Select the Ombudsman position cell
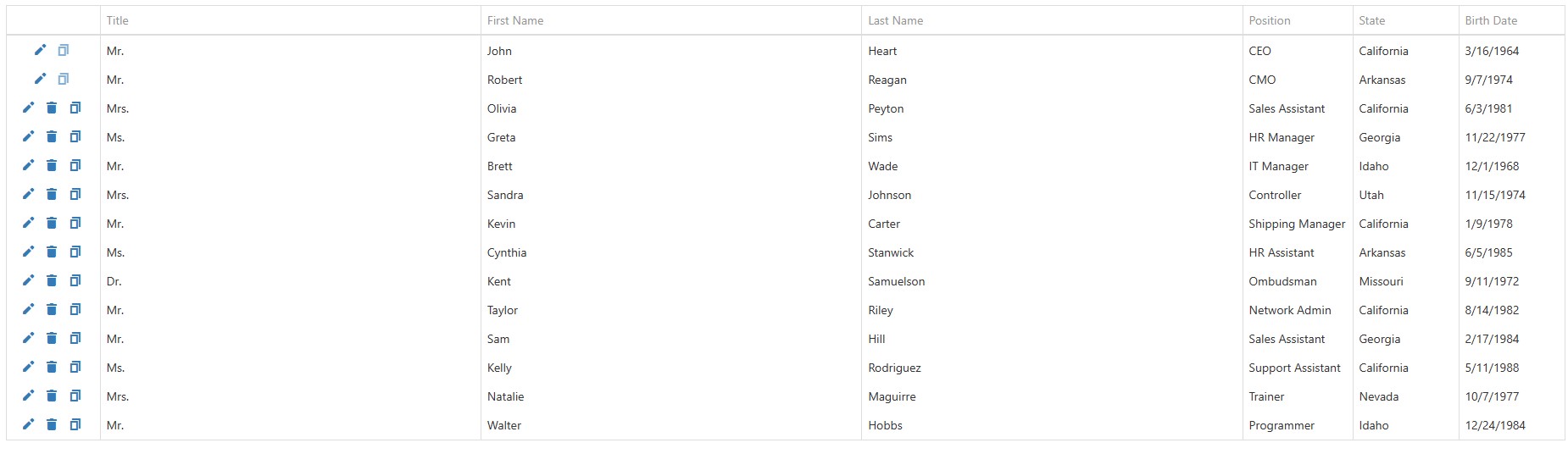 [1282, 281]
